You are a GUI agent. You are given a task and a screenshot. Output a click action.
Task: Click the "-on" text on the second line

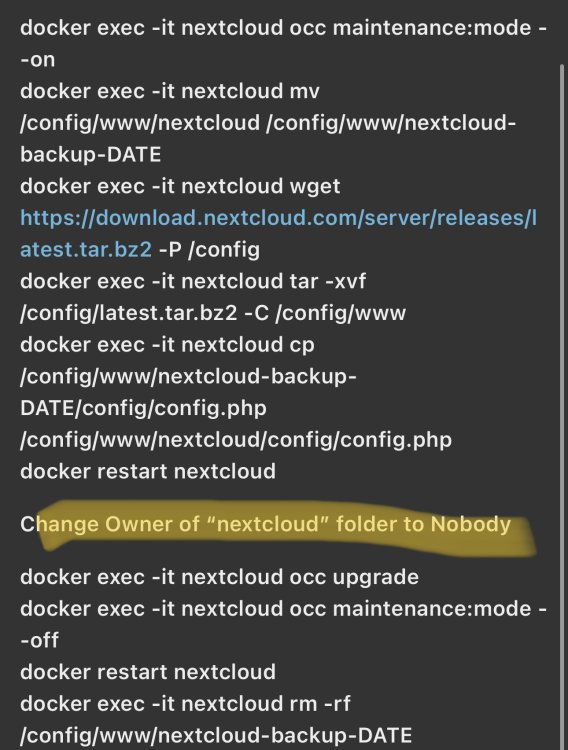coord(38,60)
